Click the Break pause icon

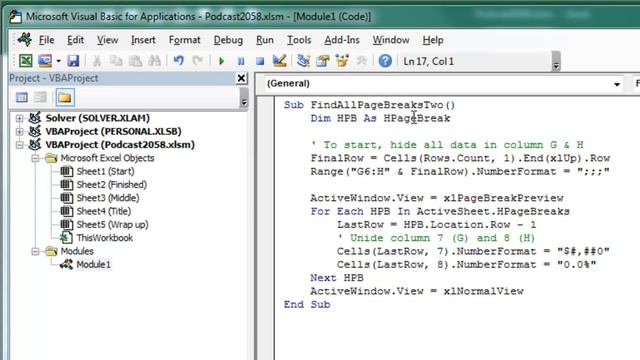tap(241, 61)
